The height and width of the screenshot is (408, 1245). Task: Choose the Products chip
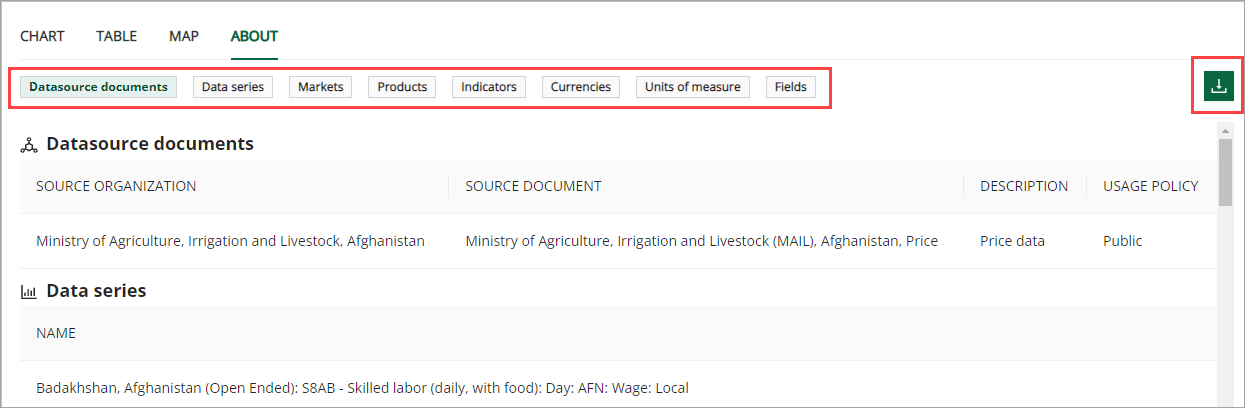(x=402, y=87)
